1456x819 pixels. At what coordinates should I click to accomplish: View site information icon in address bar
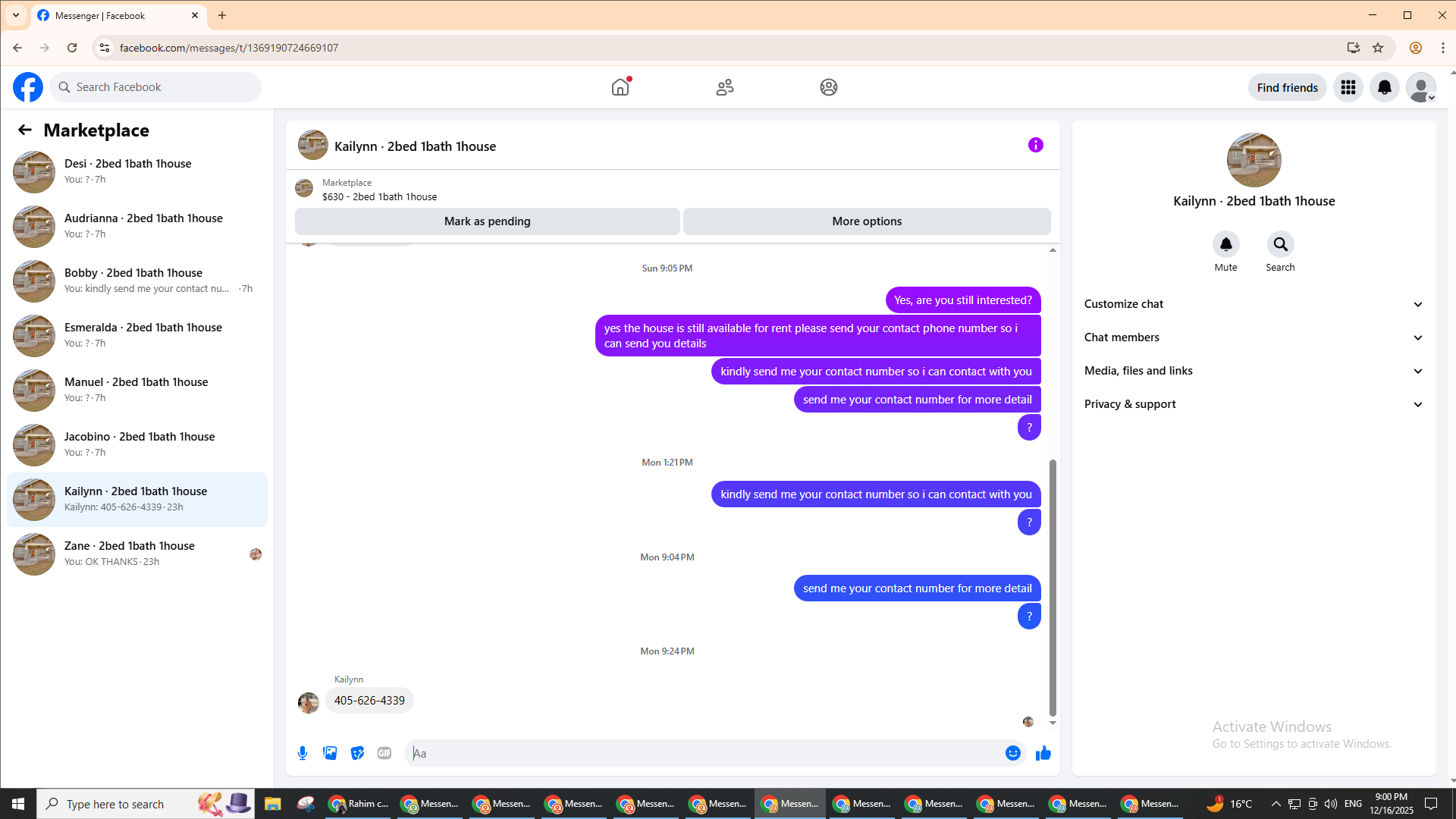click(x=105, y=48)
